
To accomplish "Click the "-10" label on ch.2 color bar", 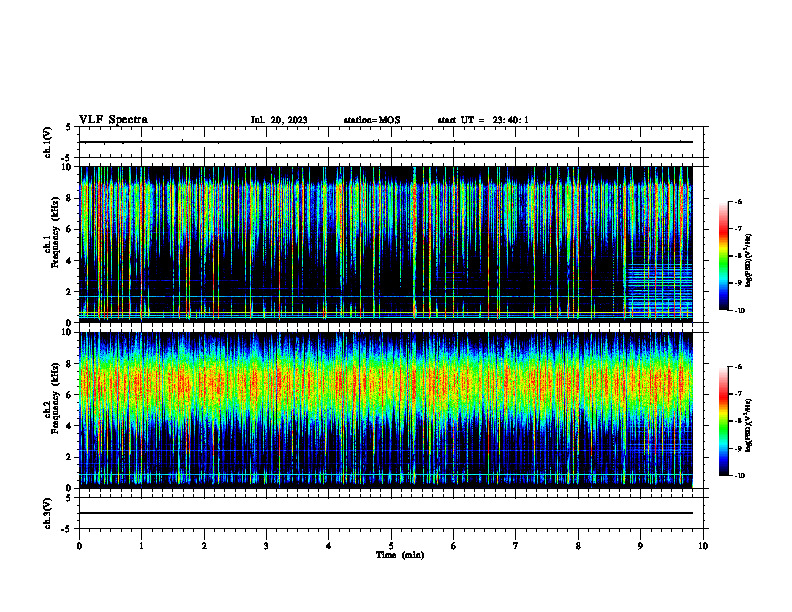I will (739, 476).
